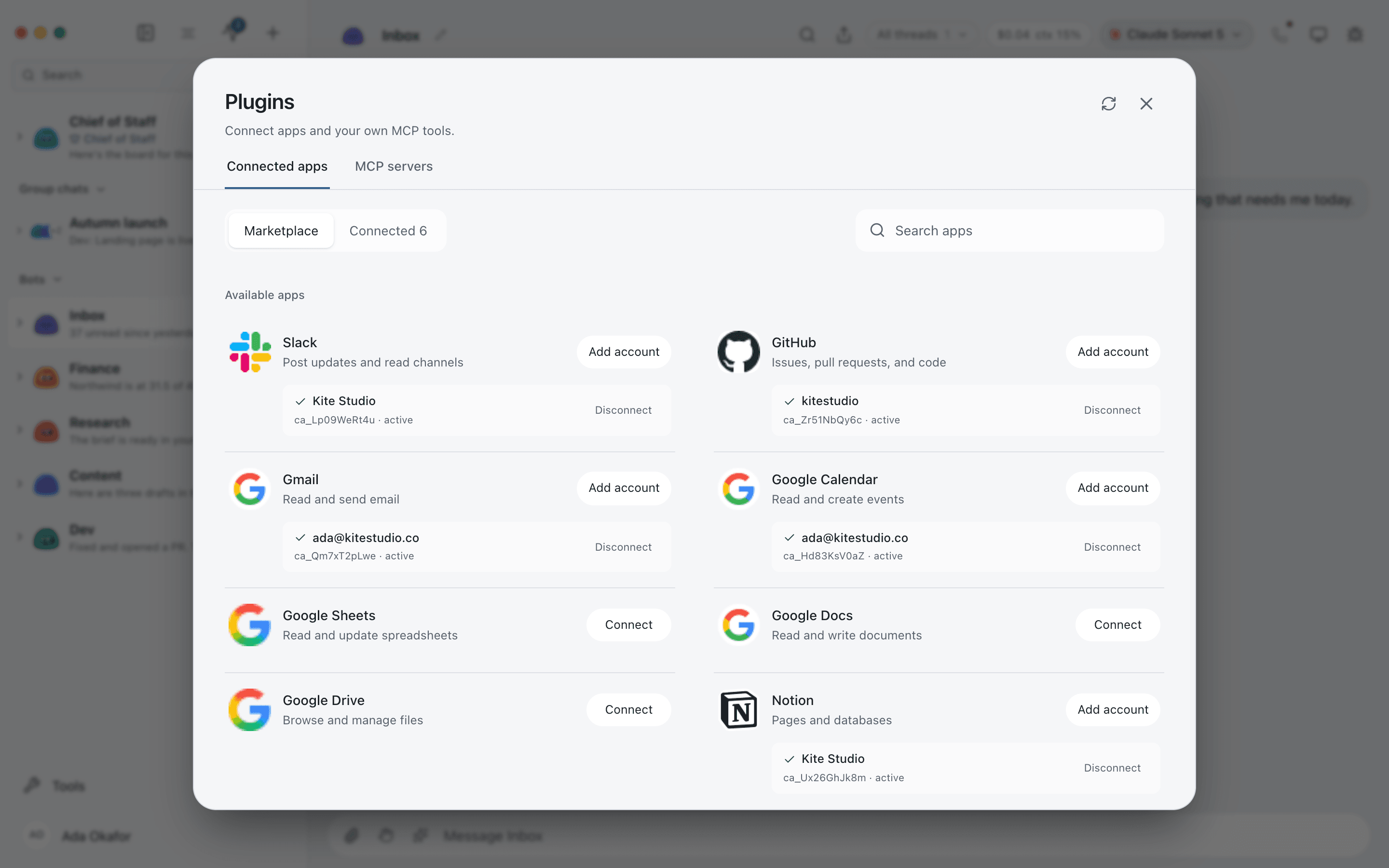Click the GitHub app logo

click(x=739, y=352)
